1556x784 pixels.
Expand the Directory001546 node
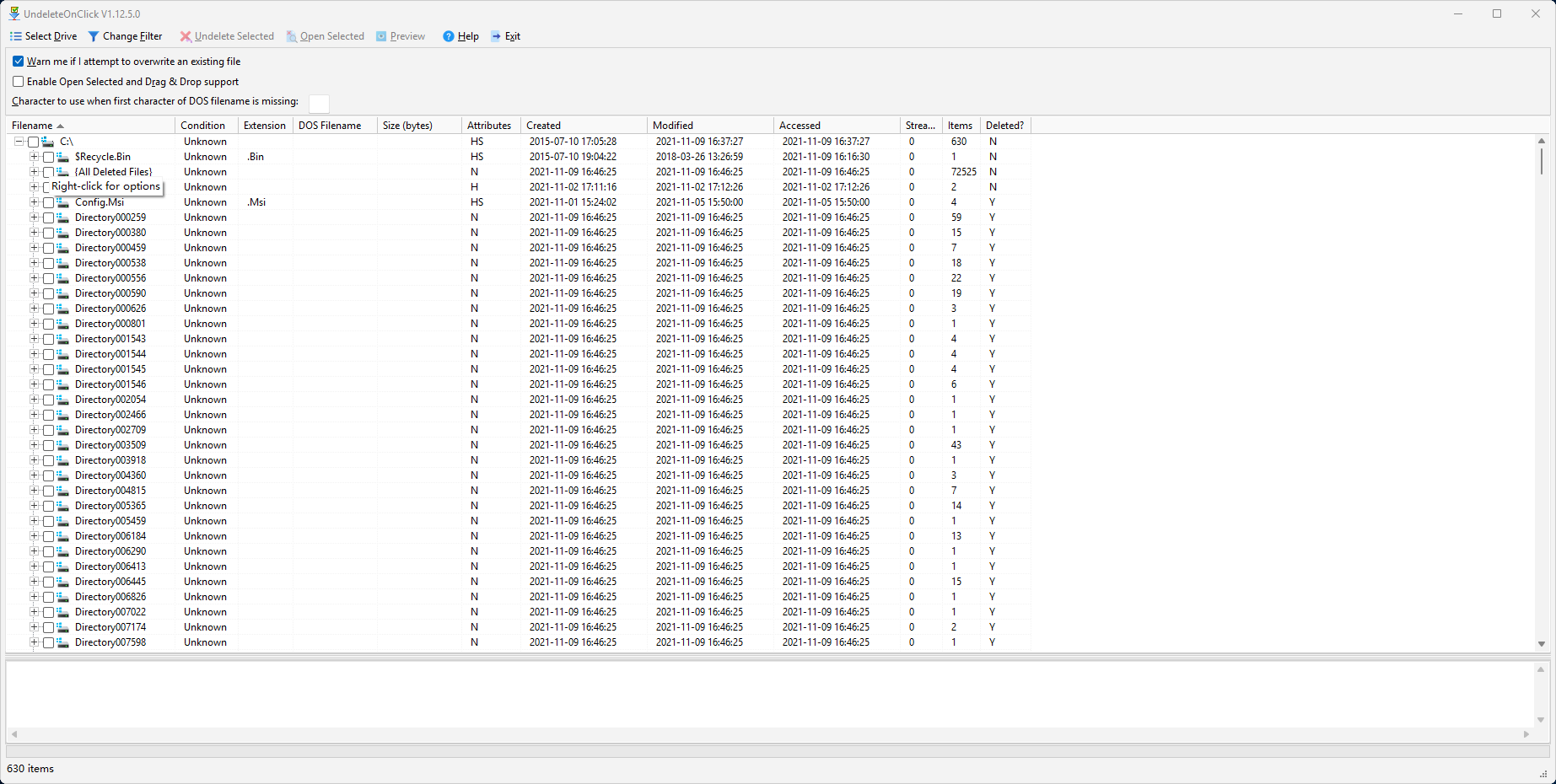[34, 384]
